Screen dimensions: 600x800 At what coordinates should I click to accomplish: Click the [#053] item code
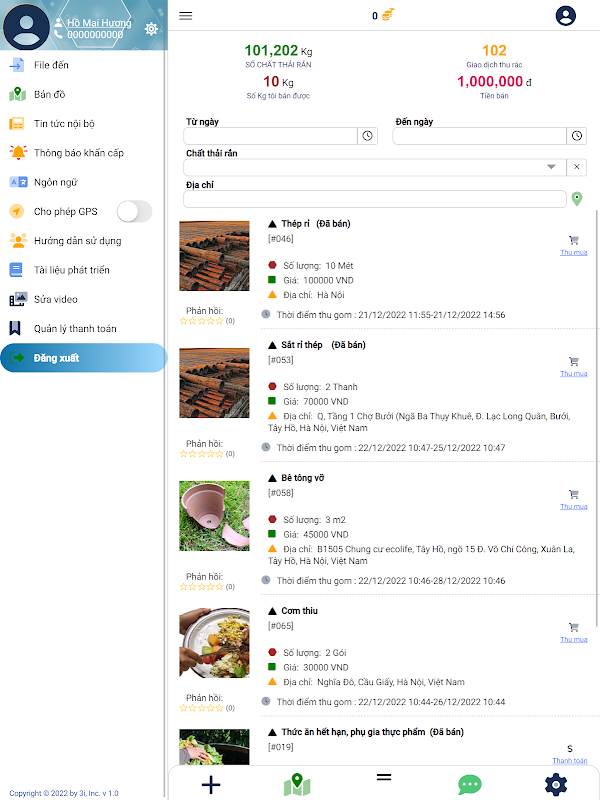(281, 360)
